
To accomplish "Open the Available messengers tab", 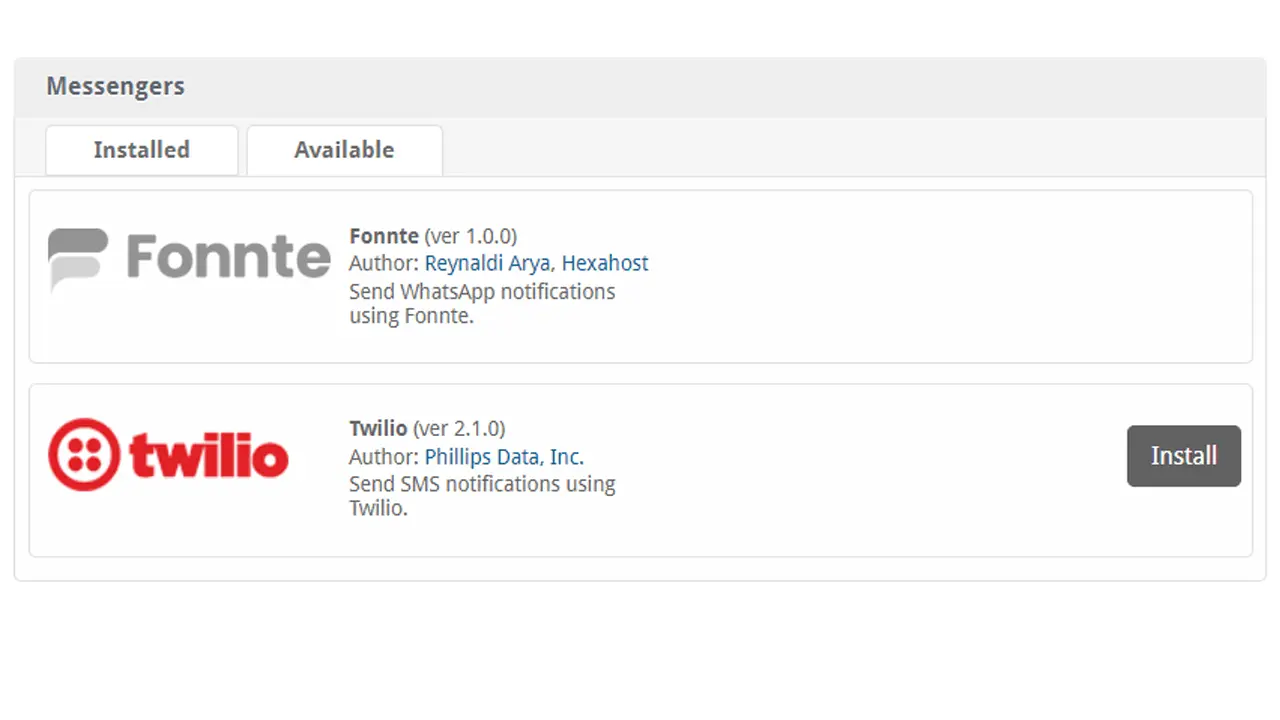I will (344, 150).
